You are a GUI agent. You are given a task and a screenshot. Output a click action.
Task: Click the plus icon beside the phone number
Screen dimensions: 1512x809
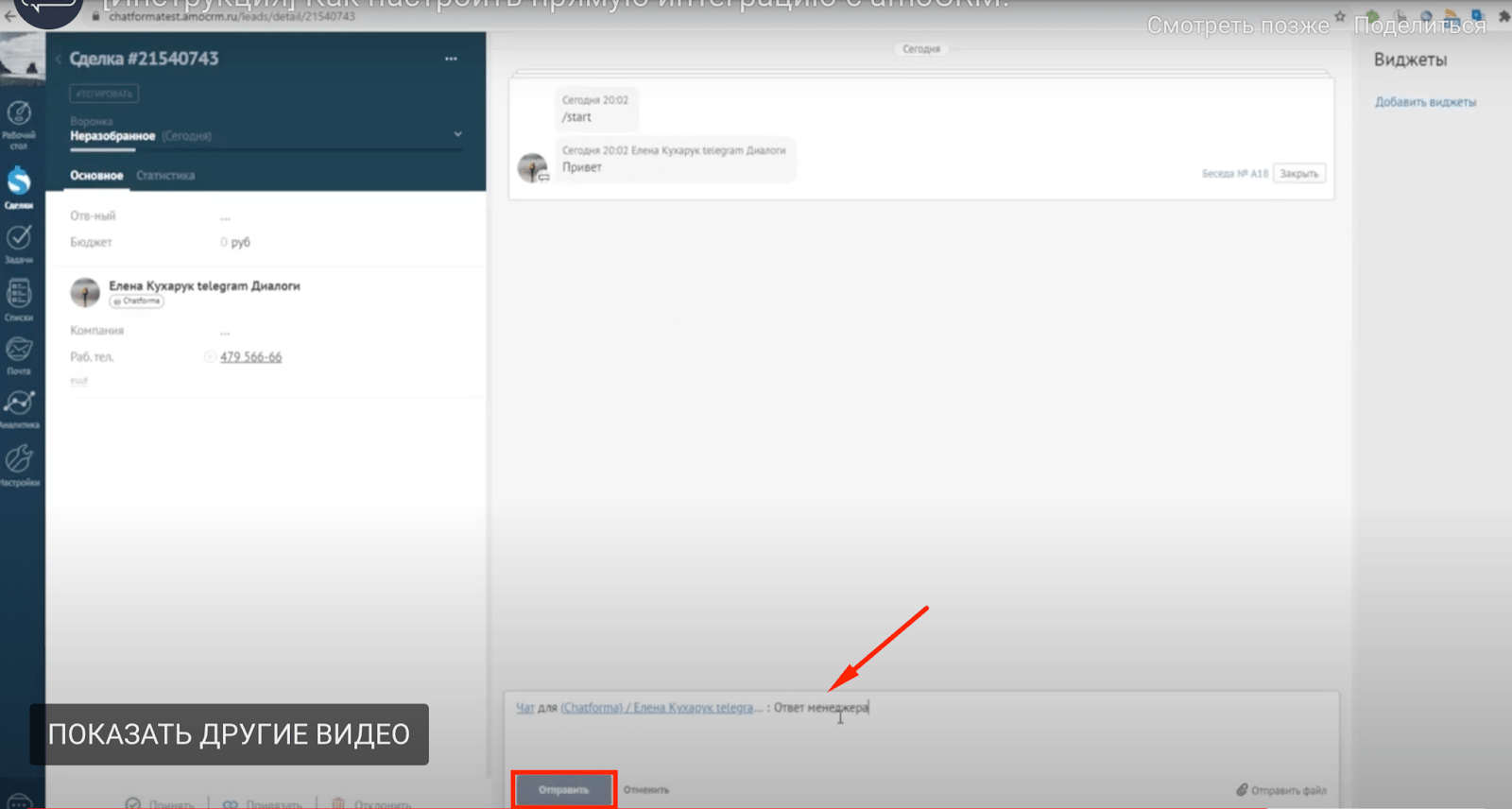pyautogui.click(x=210, y=357)
